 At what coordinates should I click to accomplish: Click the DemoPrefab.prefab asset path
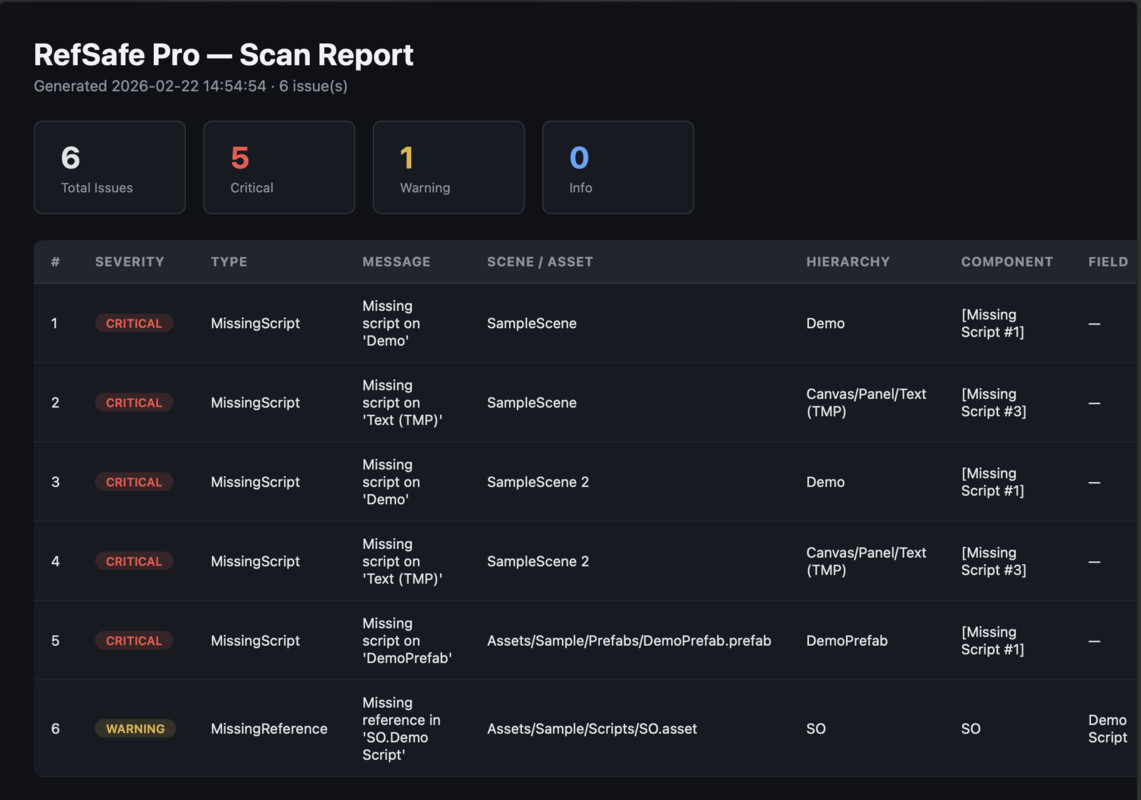click(629, 641)
